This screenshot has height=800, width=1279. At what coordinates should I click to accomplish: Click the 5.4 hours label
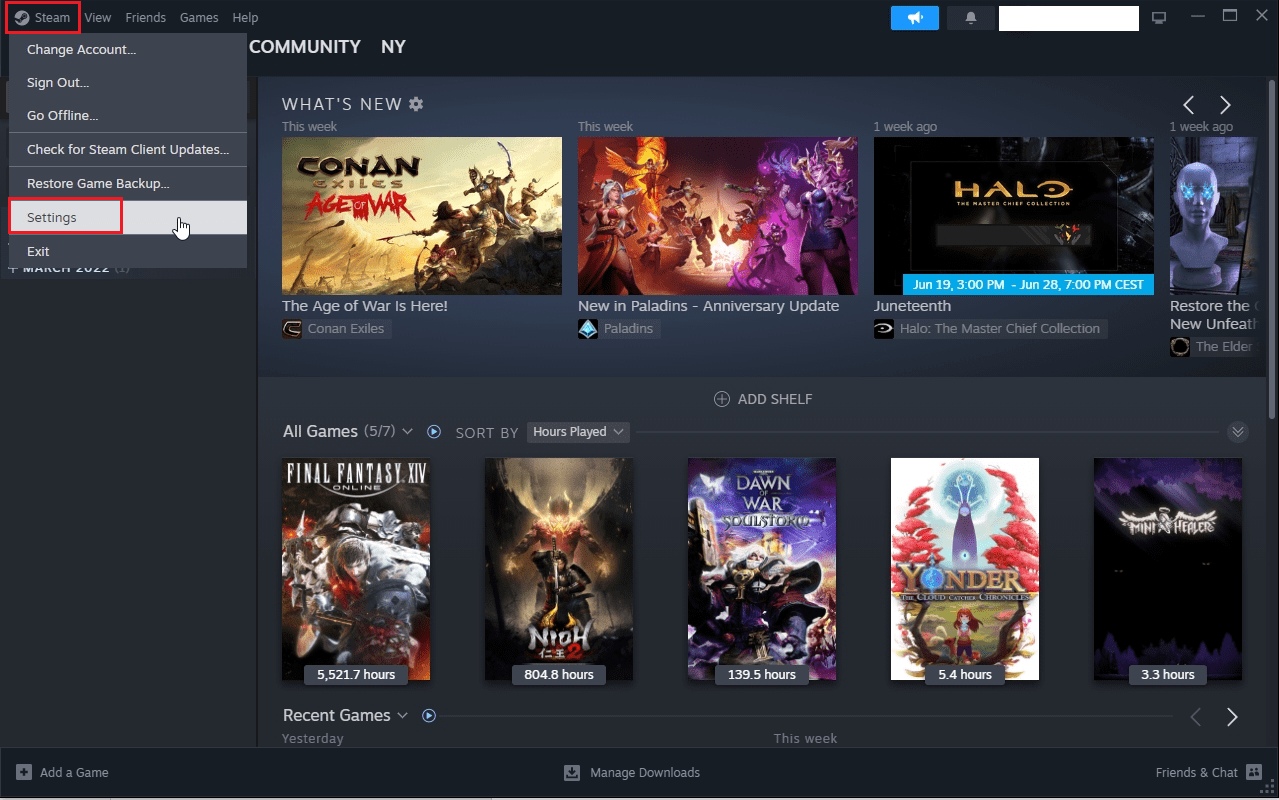coord(965,675)
